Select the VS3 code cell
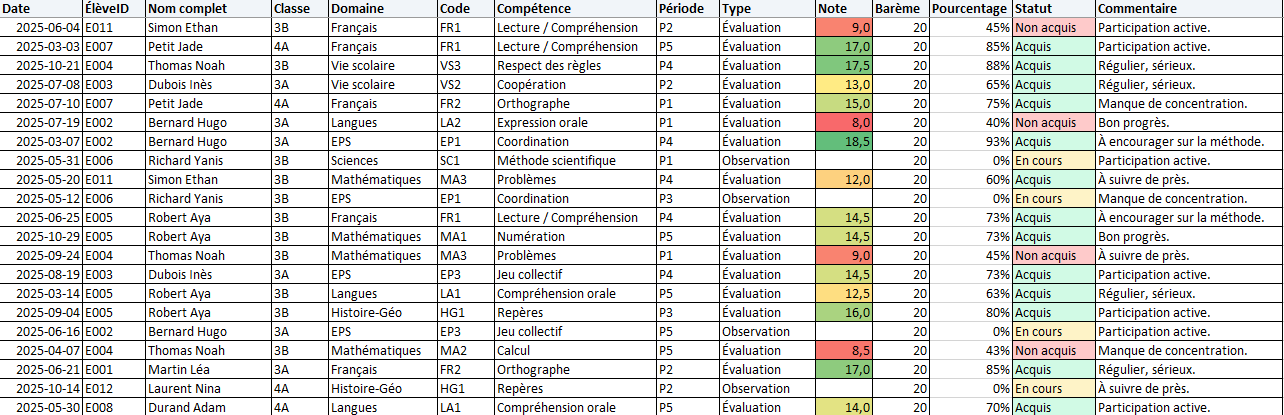The height and width of the screenshot is (415, 1284). pos(464,66)
